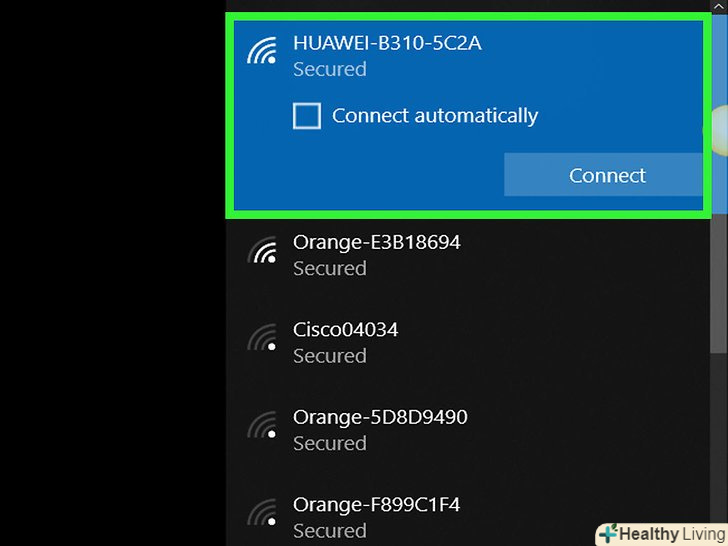This screenshot has width=728, height=546.
Task: Click the Connect automatically label
Action: click(x=435, y=116)
